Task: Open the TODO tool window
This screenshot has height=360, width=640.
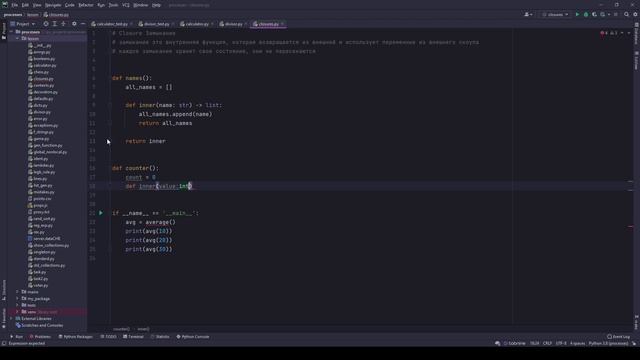Action: point(109,337)
